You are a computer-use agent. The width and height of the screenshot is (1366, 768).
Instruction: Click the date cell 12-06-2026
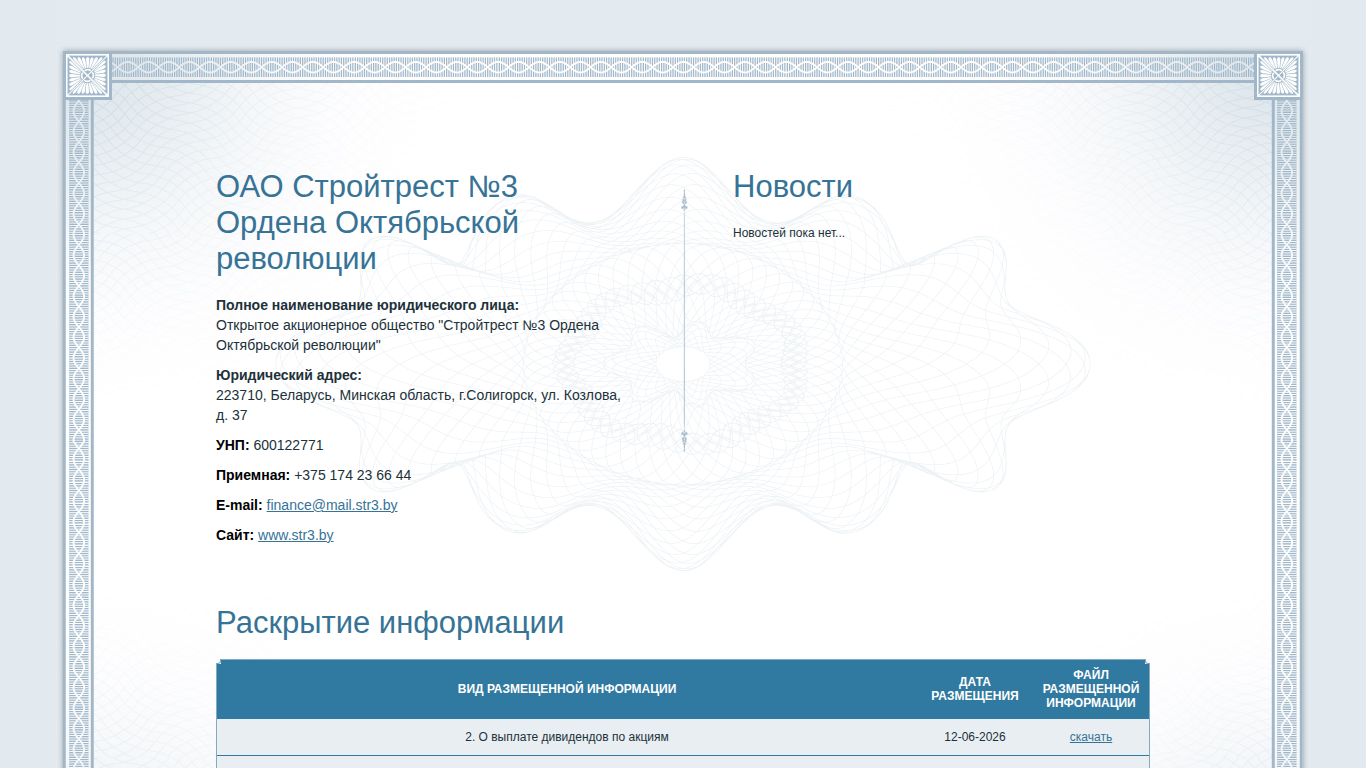975,737
